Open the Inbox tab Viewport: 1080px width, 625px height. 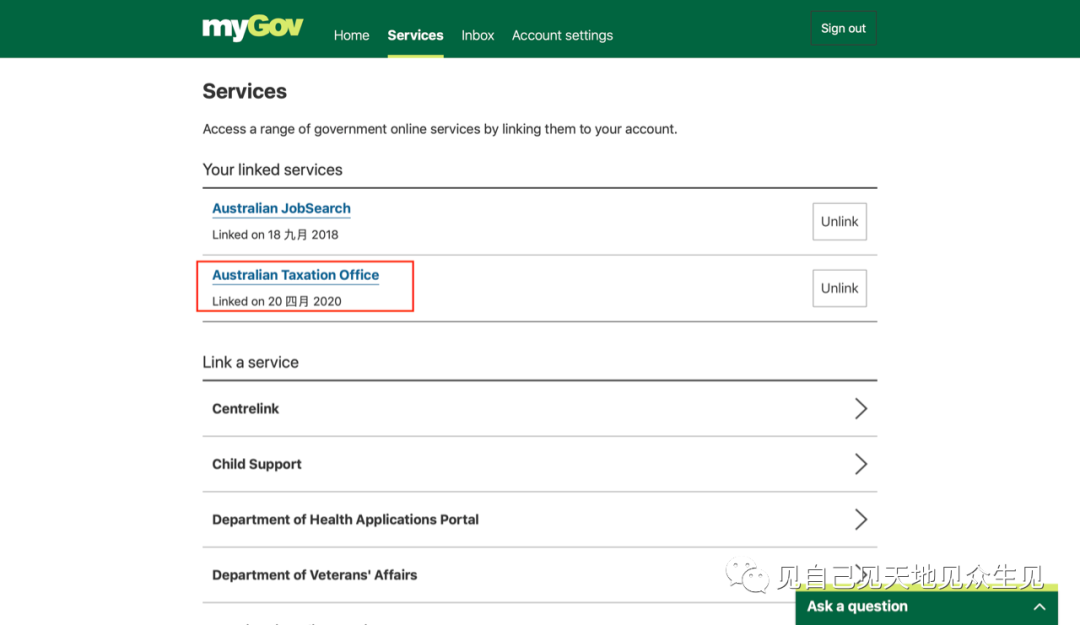(477, 35)
